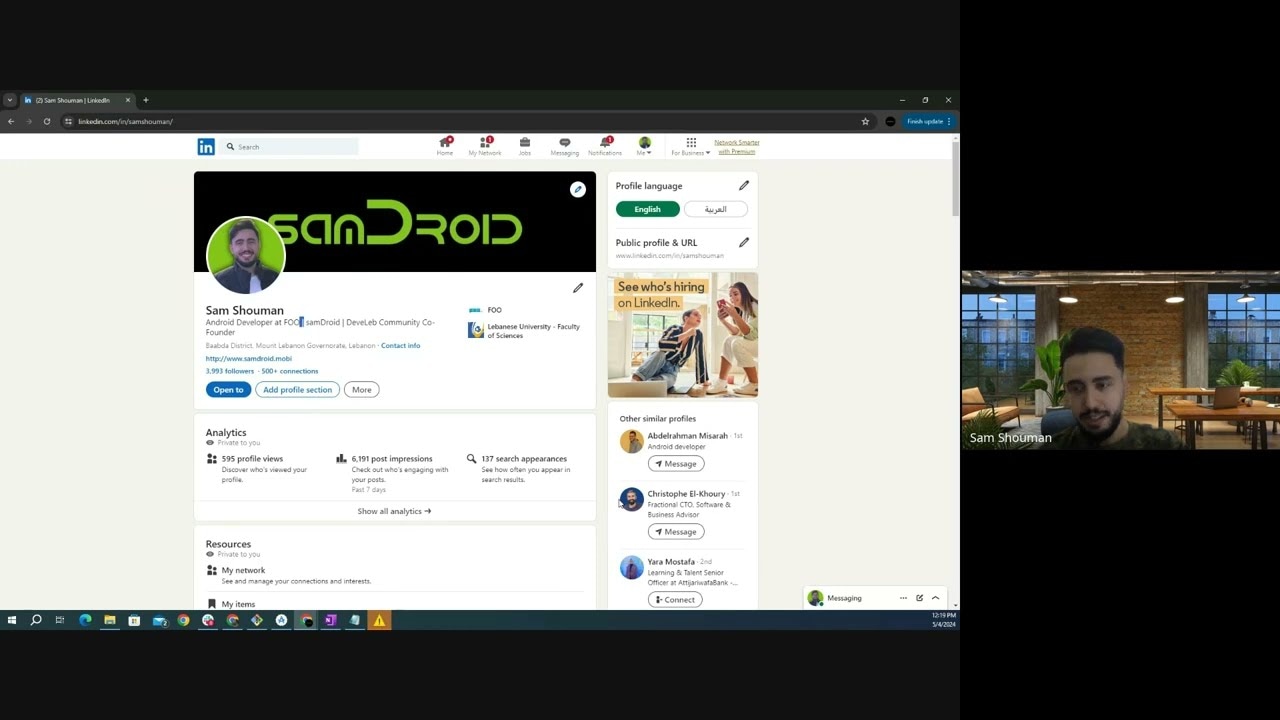Edit the cover banner pencil icon
Viewport: 1280px width, 720px height.
[x=578, y=189]
